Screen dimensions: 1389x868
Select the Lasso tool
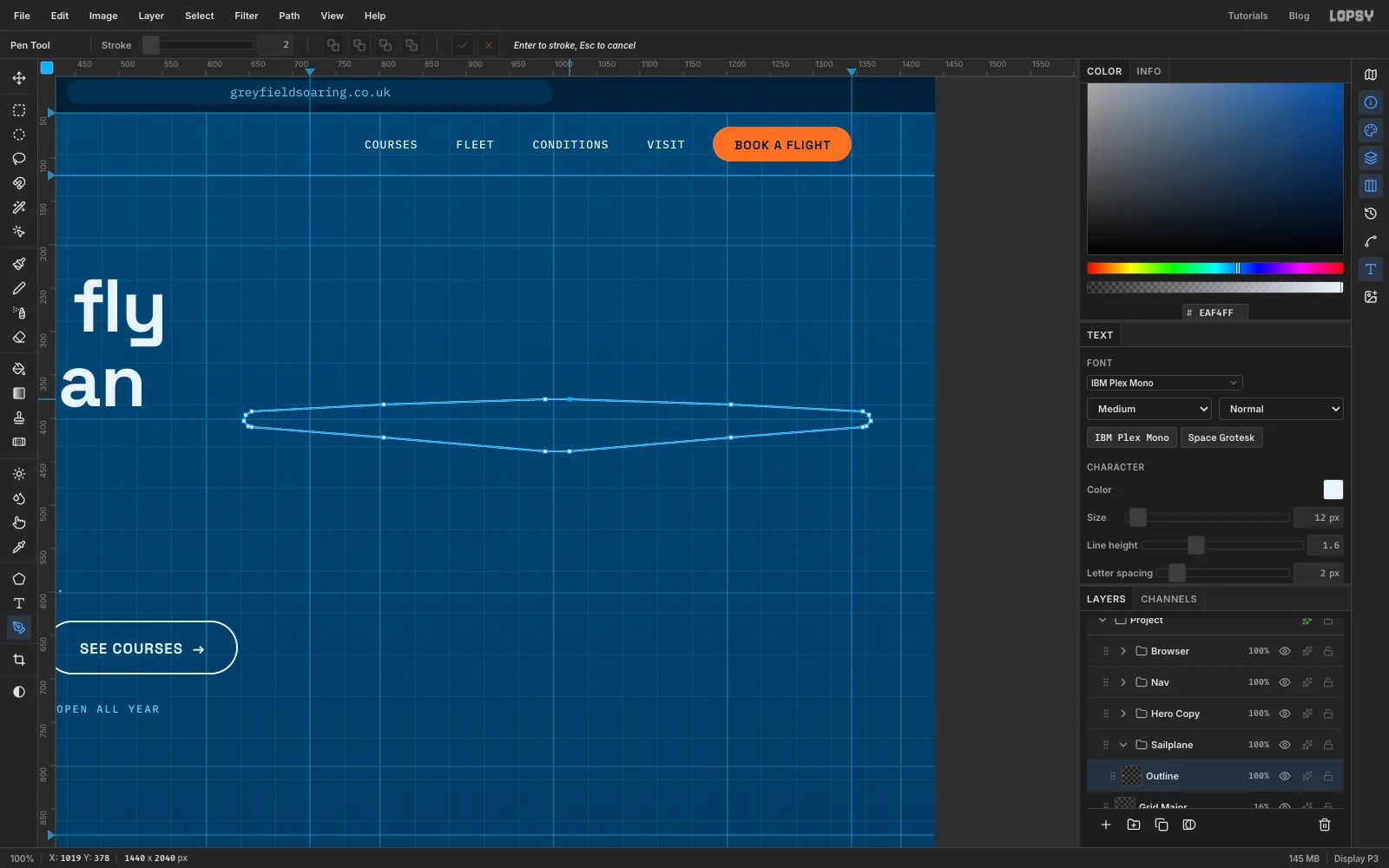pyautogui.click(x=19, y=159)
